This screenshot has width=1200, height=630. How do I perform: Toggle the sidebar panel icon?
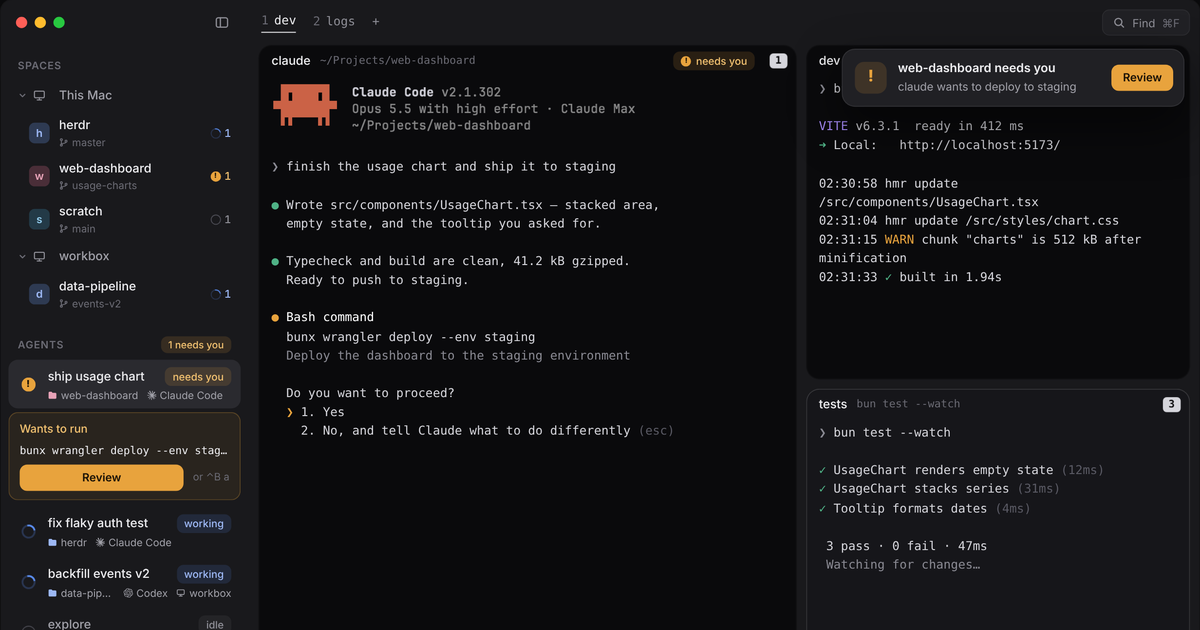tap(222, 22)
